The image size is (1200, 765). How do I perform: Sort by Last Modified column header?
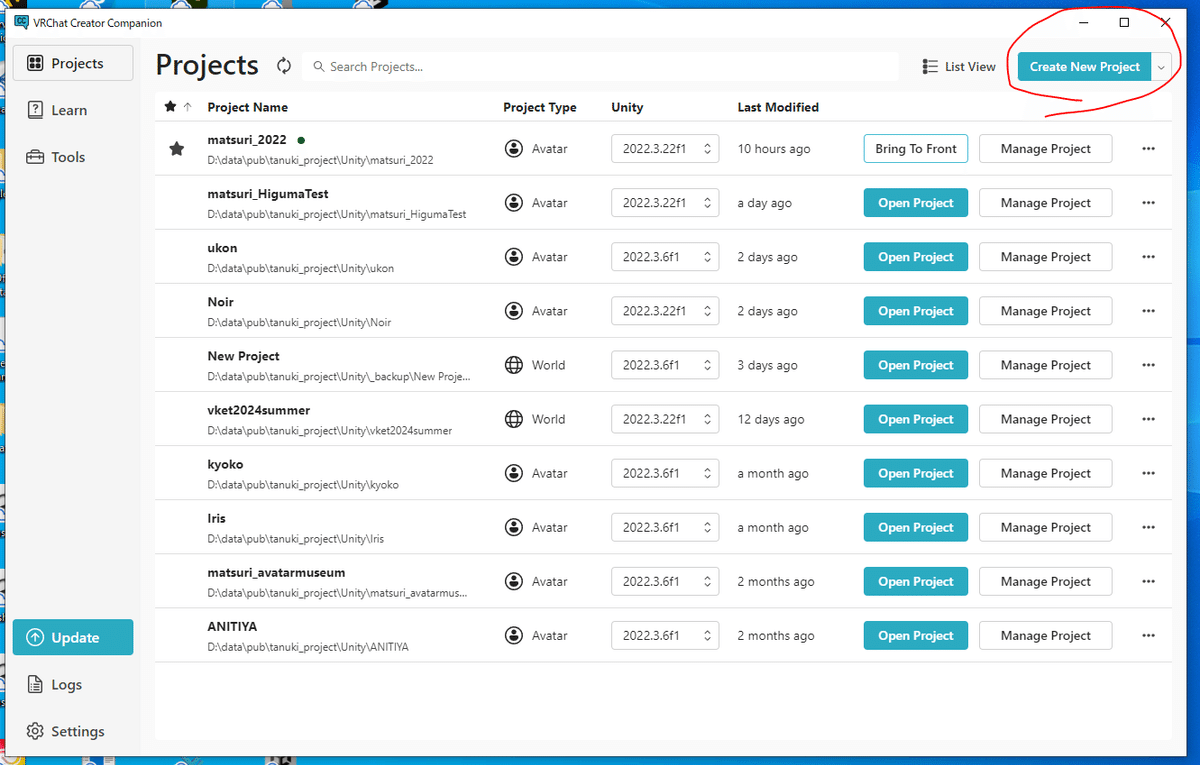click(x=778, y=107)
